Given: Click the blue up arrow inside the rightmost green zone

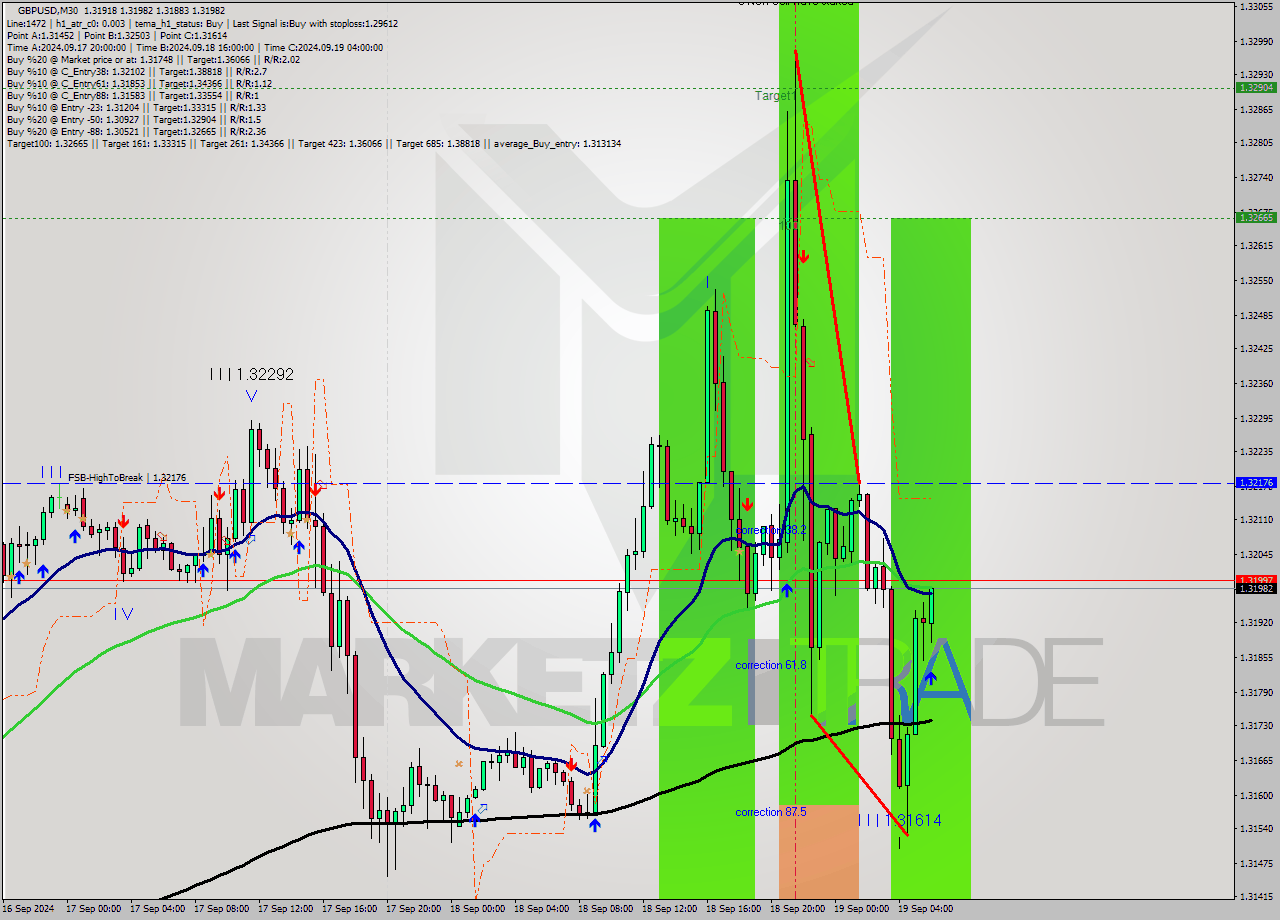Looking at the screenshot, I should click(x=930, y=678).
